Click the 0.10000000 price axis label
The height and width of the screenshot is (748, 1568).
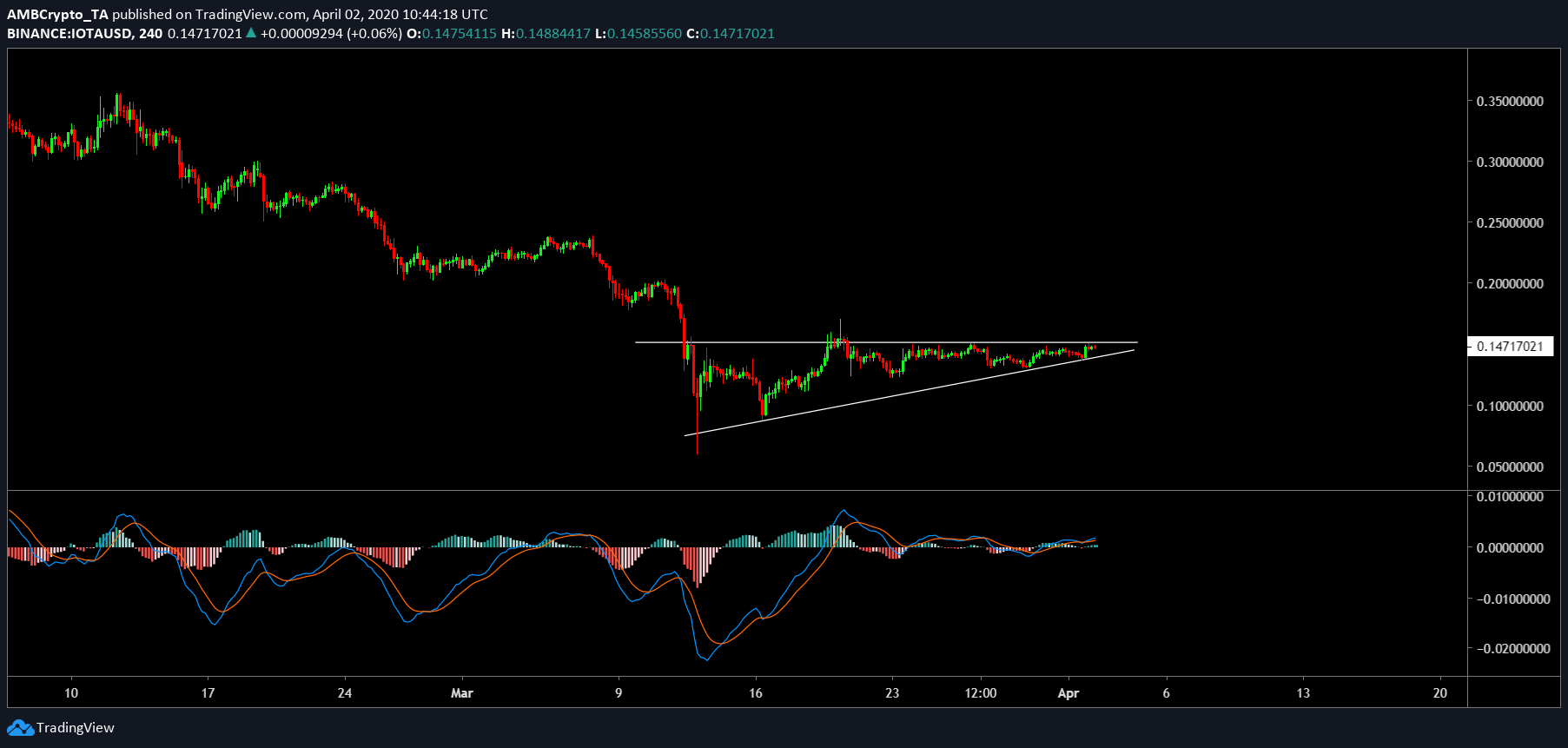[1510, 406]
